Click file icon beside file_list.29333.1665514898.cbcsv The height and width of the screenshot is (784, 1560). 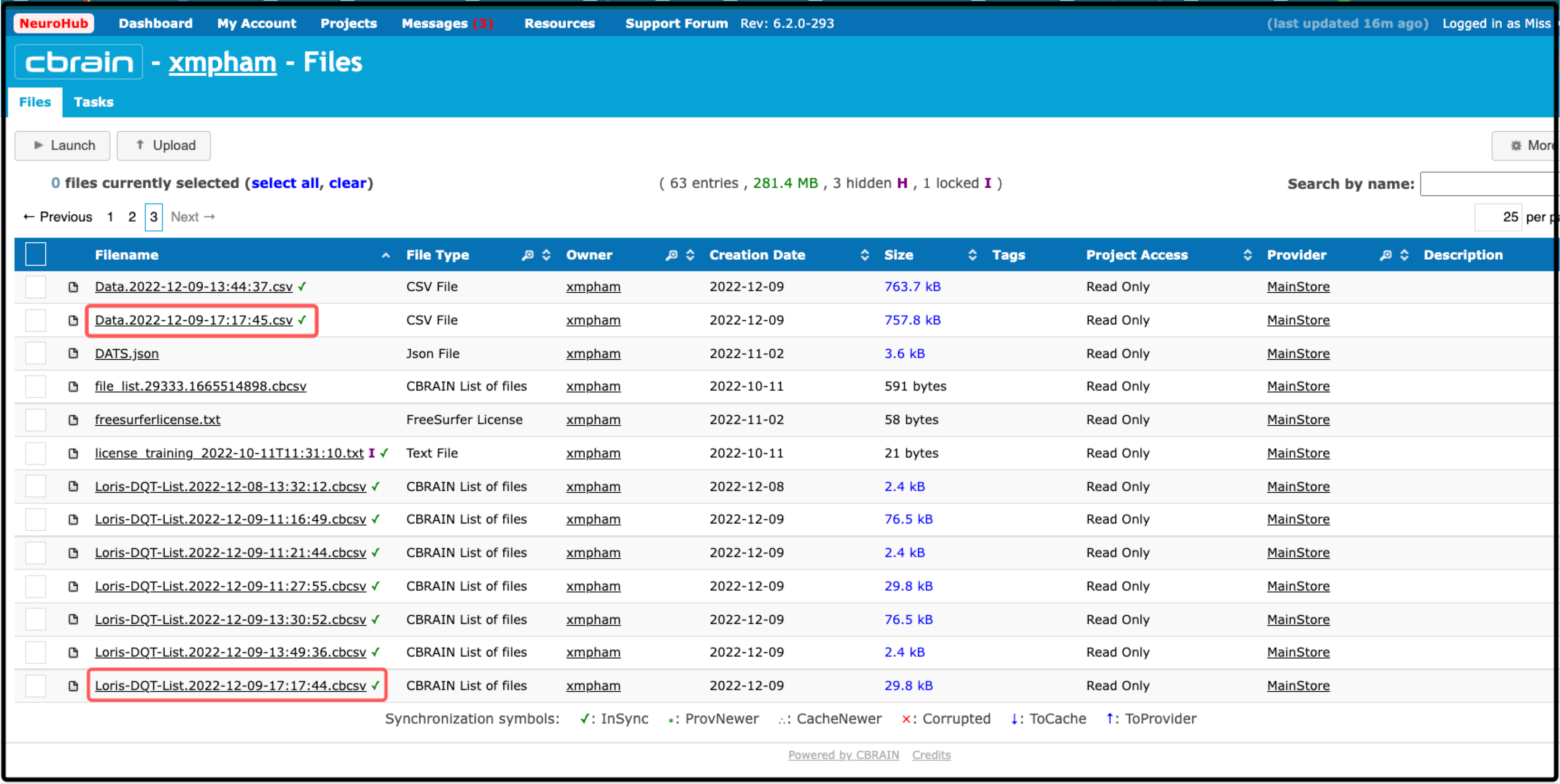pyautogui.click(x=73, y=386)
